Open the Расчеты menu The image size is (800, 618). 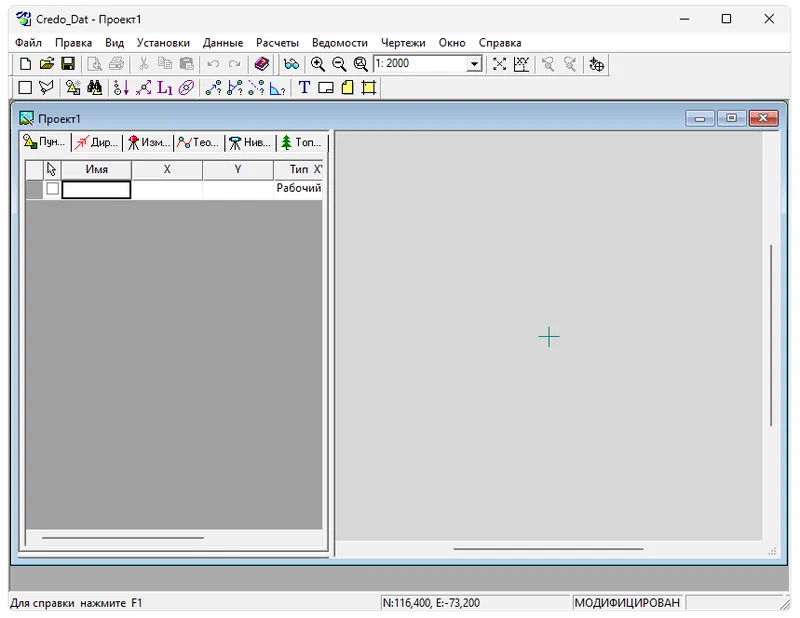278,43
